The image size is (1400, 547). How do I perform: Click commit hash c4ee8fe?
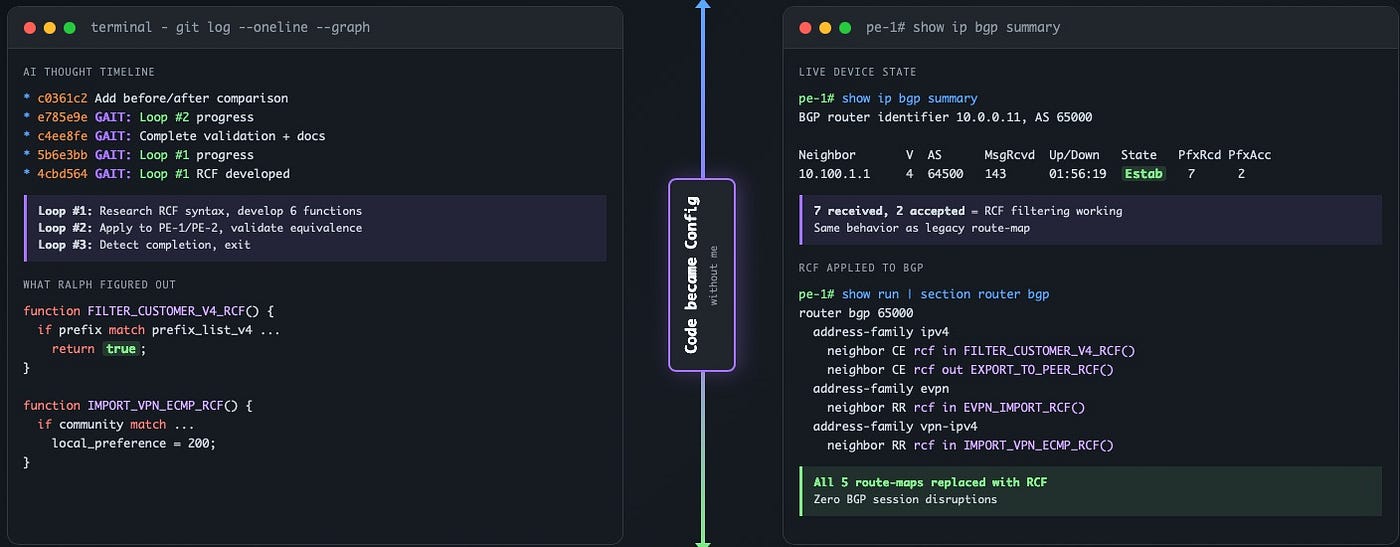click(x=62, y=136)
